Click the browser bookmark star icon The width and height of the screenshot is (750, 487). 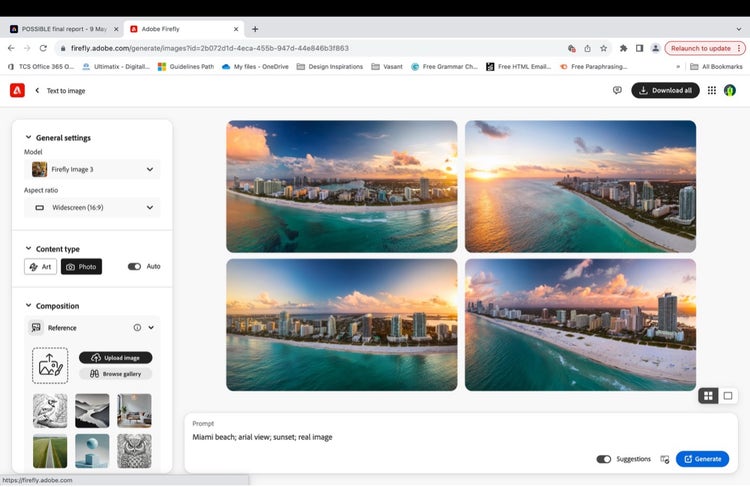pos(603,48)
